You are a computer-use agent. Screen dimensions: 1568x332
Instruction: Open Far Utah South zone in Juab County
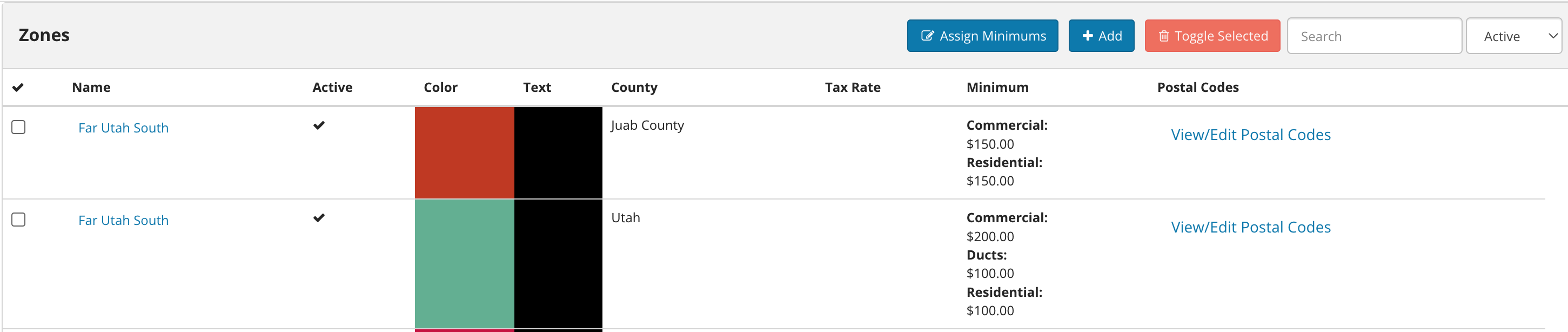[x=124, y=128]
